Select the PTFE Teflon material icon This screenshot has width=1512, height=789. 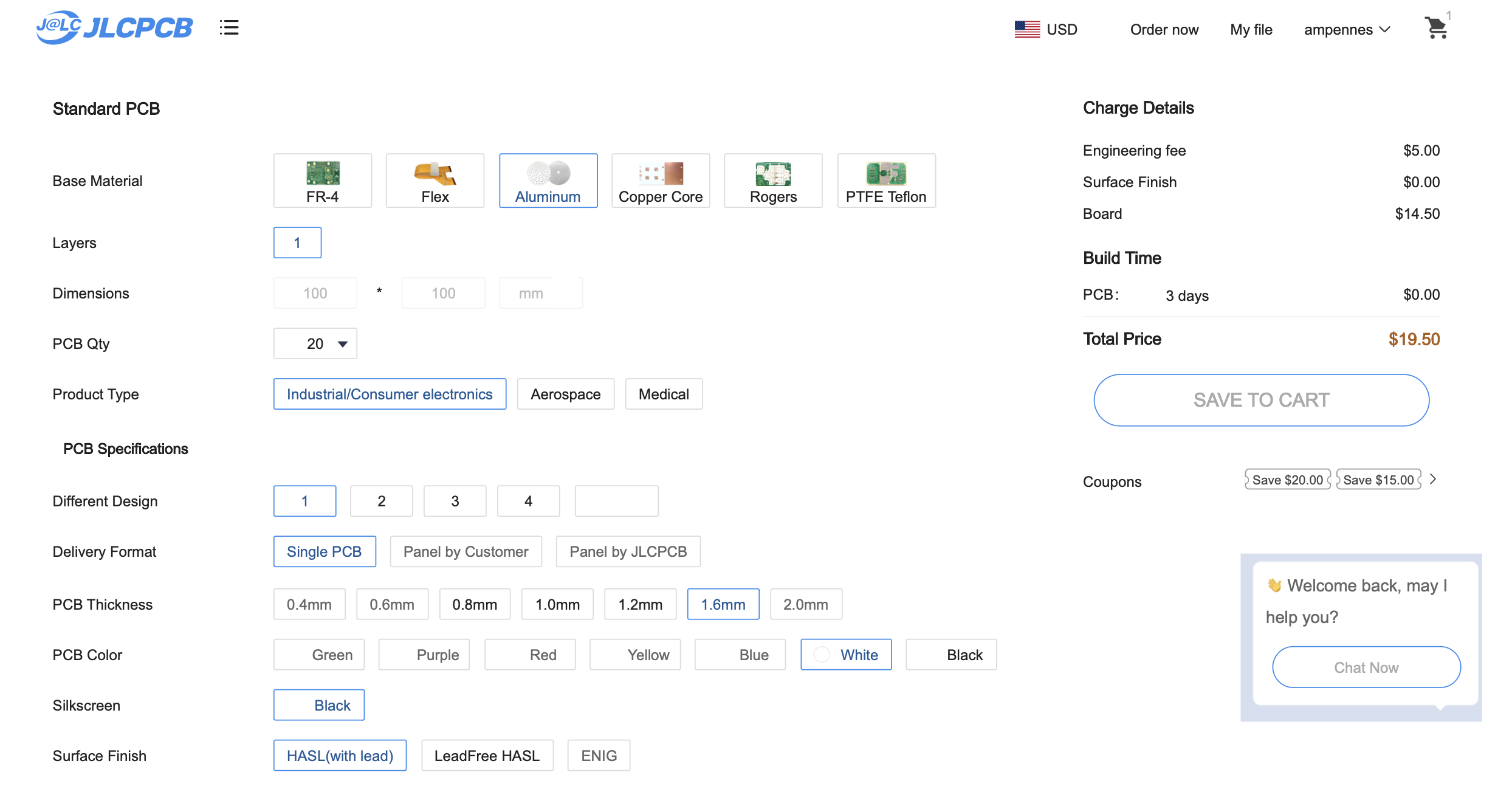(x=886, y=174)
